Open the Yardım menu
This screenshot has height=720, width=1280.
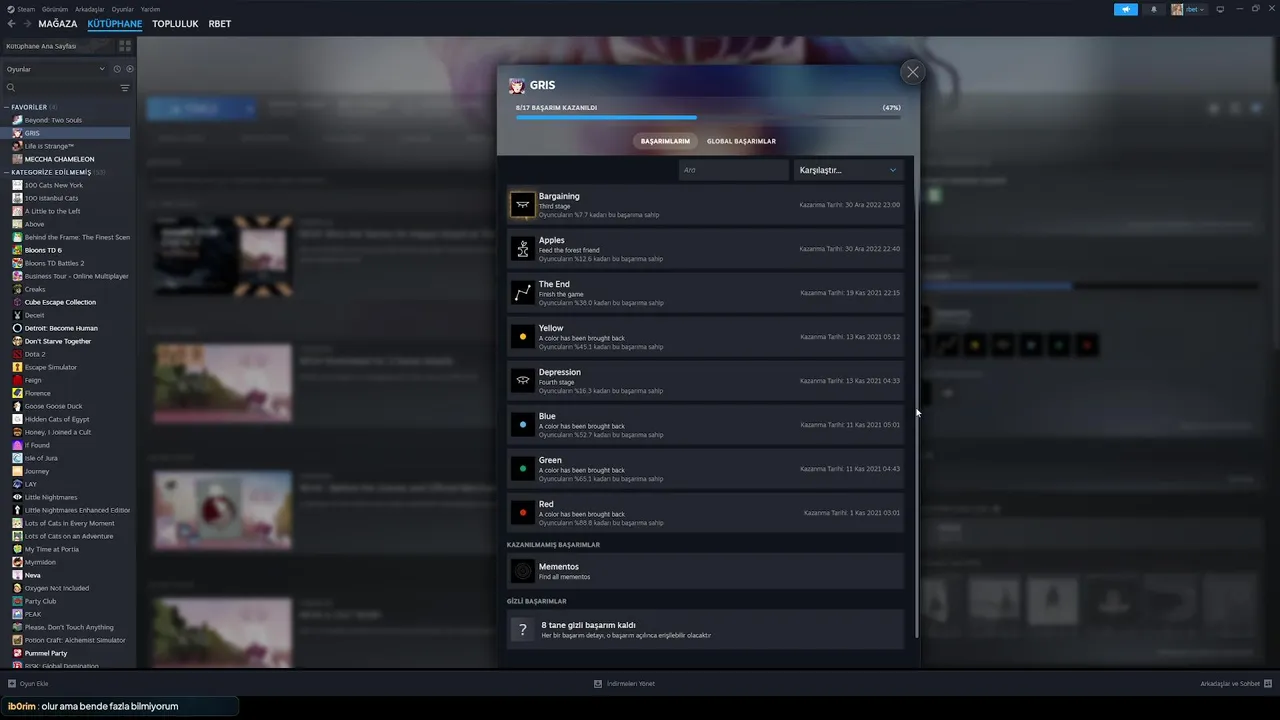[x=151, y=9]
